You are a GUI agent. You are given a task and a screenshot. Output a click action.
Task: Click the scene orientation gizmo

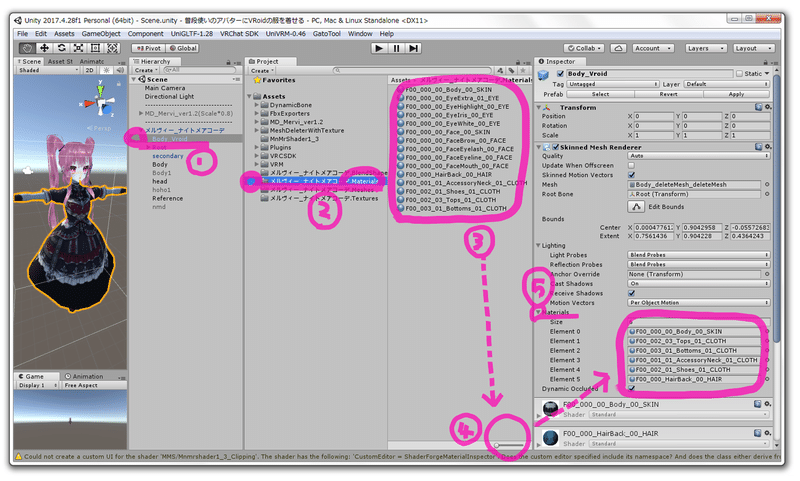tap(102, 104)
